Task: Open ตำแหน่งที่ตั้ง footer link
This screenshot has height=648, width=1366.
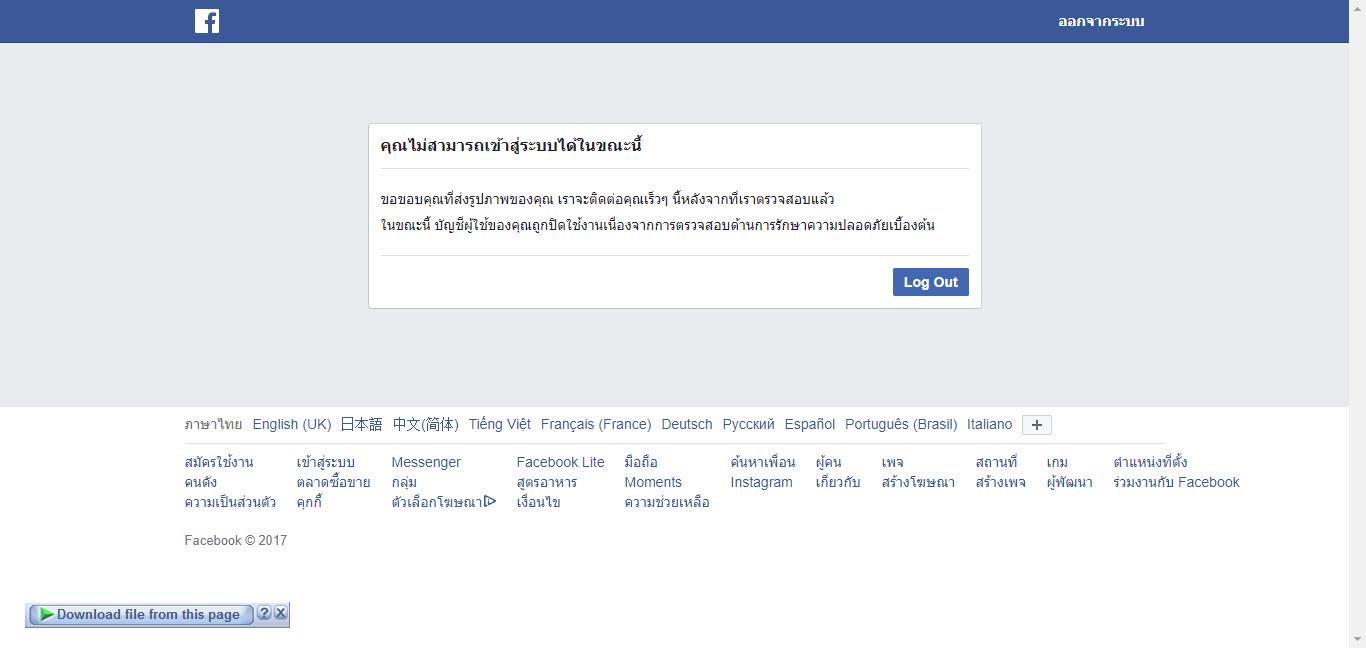Action: 1150,462
